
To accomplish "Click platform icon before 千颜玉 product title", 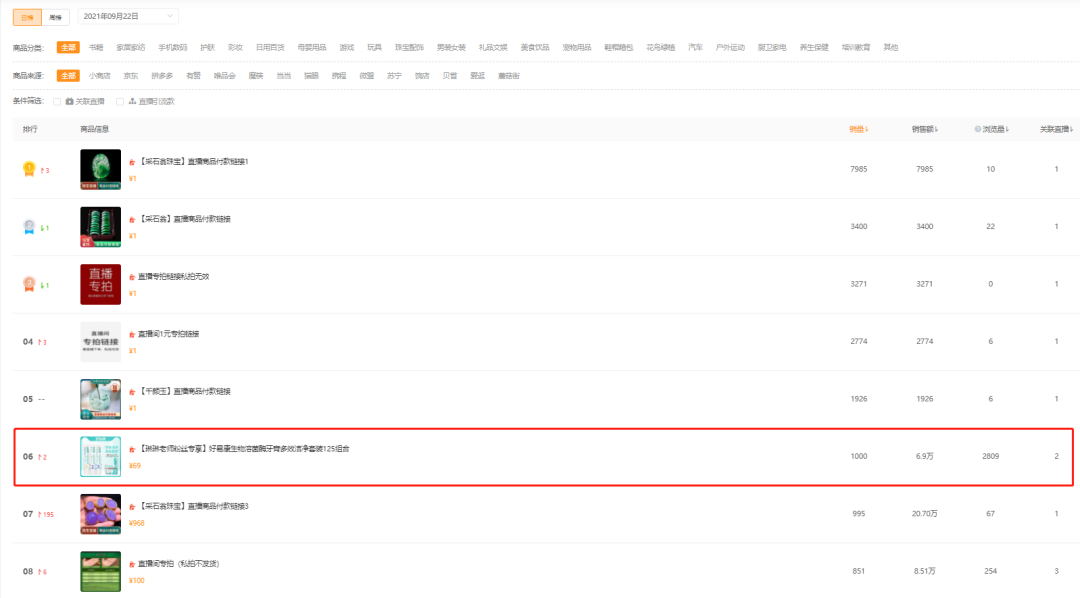I will click(132, 391).
